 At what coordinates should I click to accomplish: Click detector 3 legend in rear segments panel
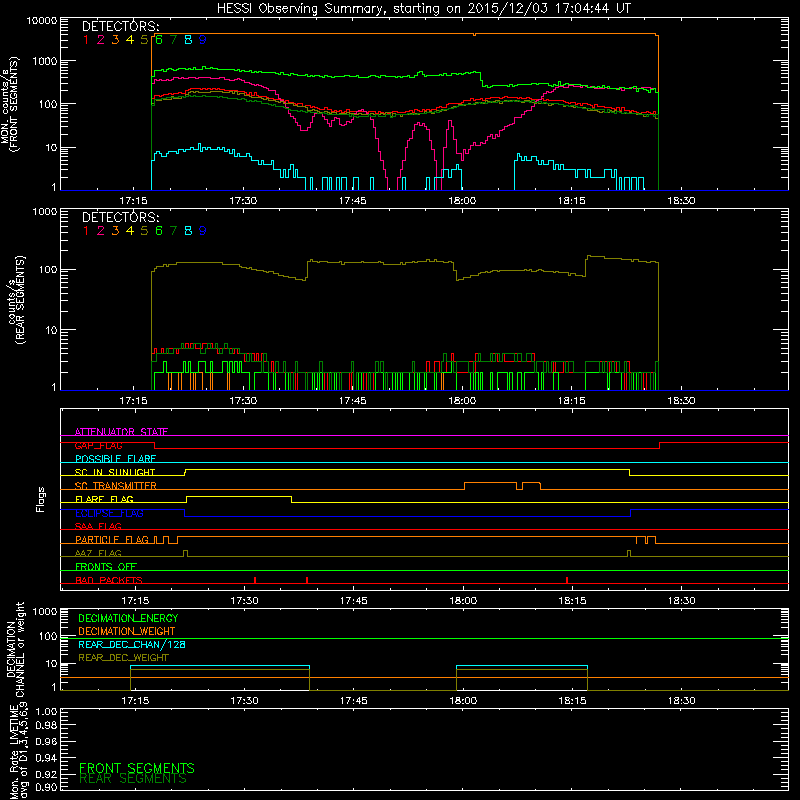click(x=115, y=231)
